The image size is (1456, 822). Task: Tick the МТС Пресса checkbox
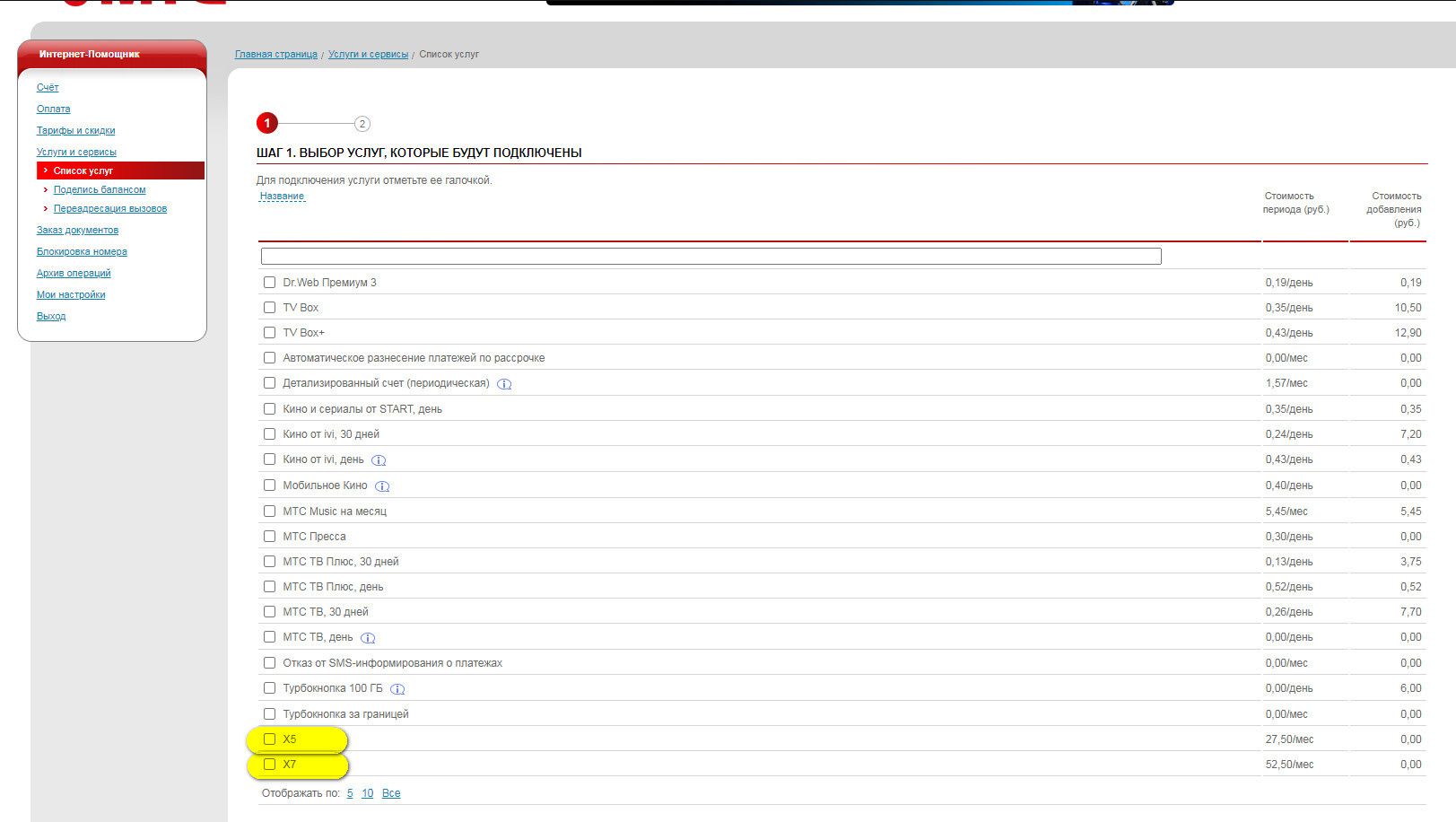click(269, 536)
